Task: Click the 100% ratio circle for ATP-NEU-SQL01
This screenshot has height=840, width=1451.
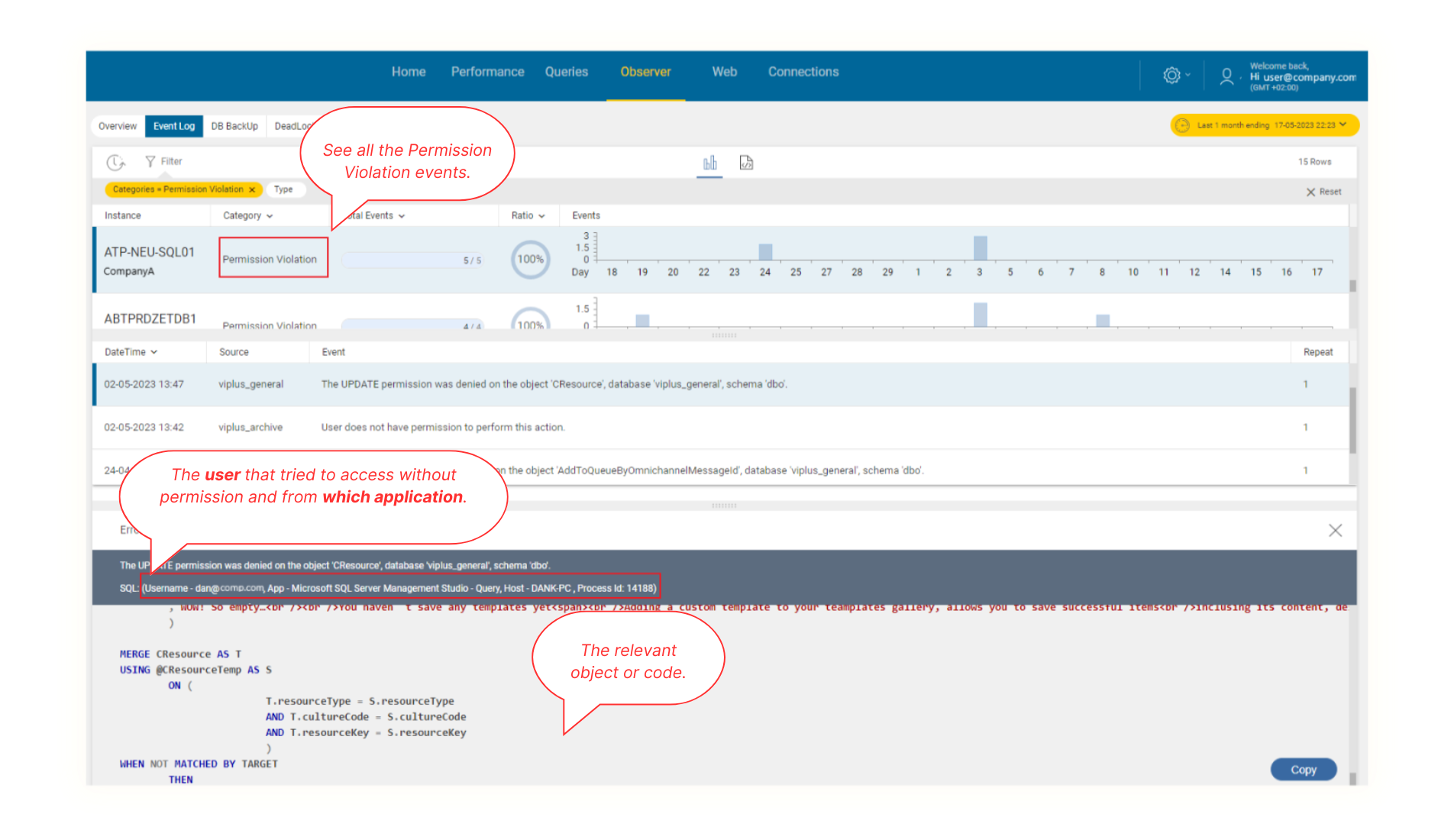Action: [530, 259]
